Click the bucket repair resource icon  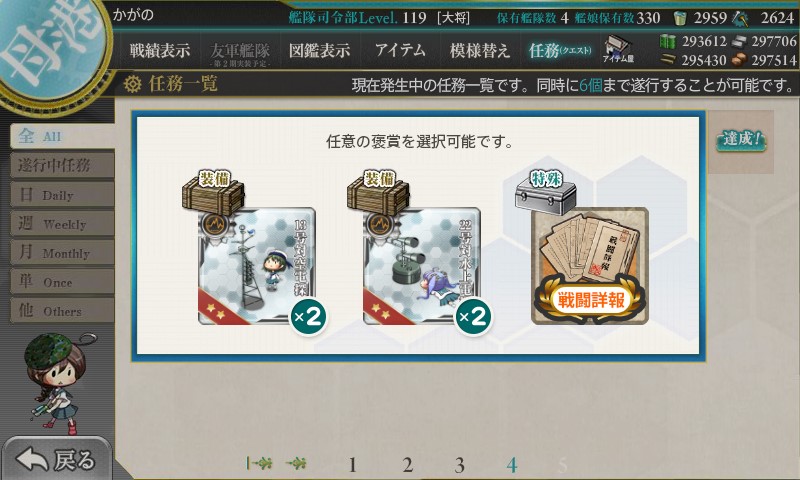click(x=680, y=18)
